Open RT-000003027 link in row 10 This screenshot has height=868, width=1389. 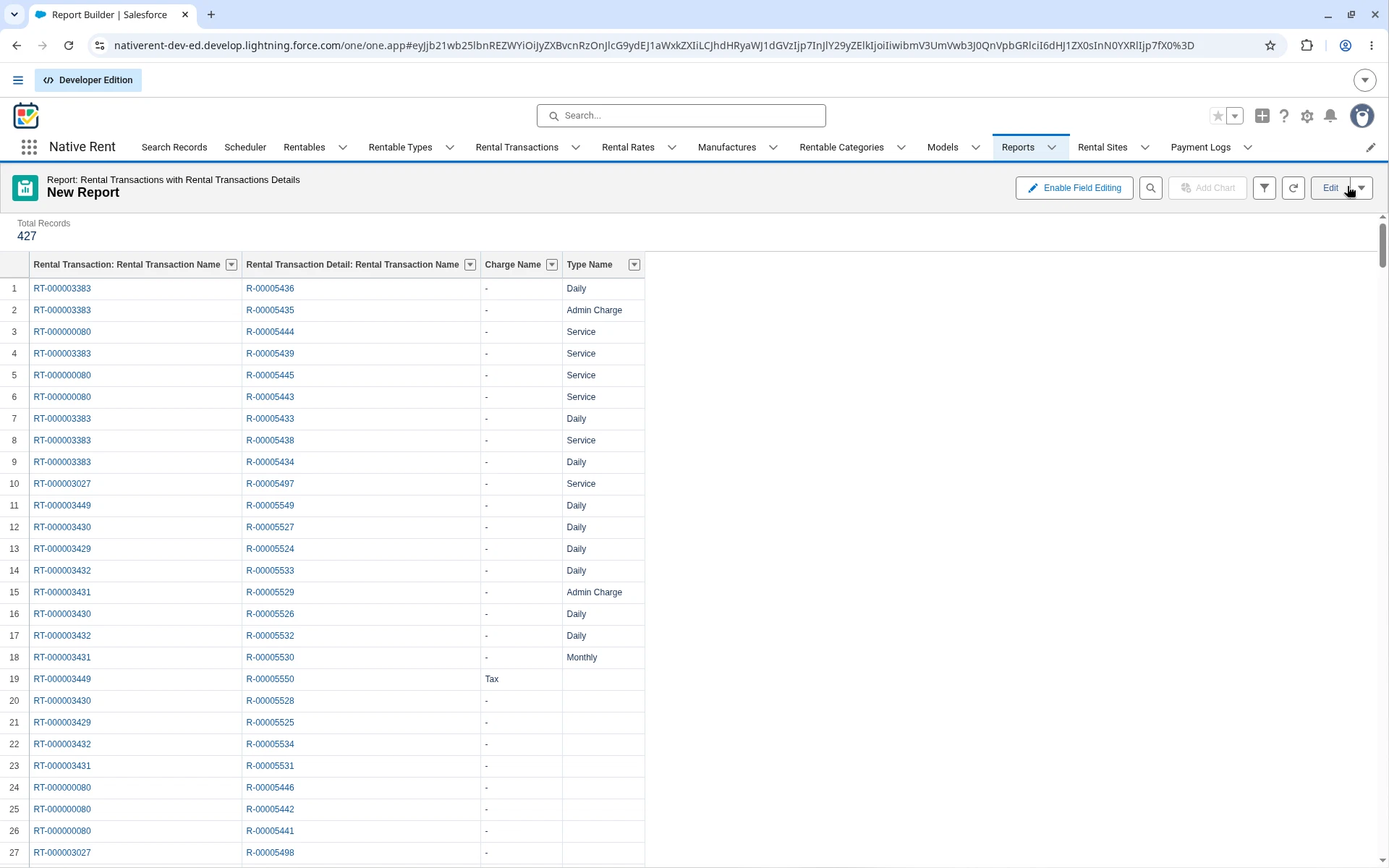(62, 484)
